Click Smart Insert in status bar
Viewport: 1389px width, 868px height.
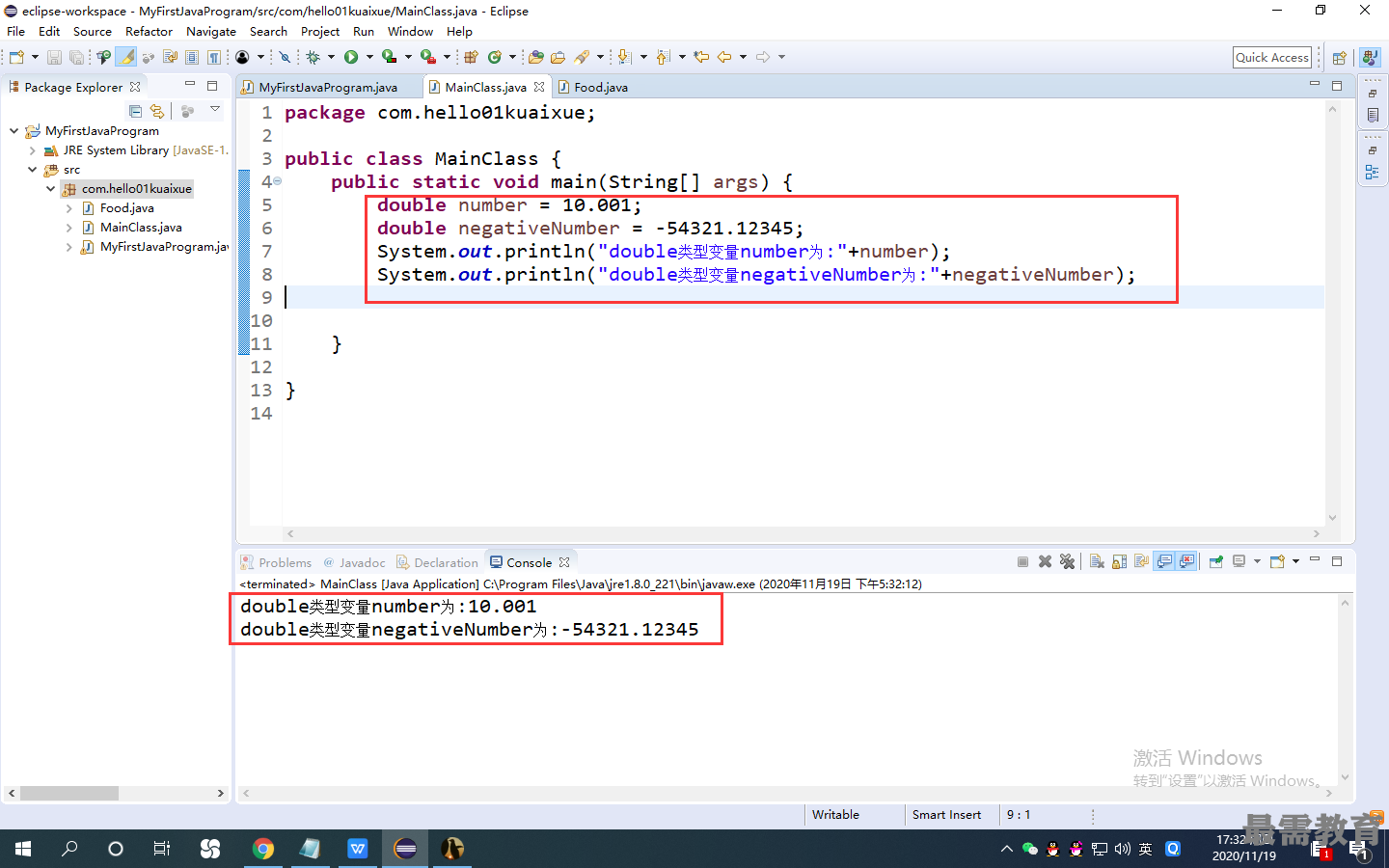click(x=946, y=815)
